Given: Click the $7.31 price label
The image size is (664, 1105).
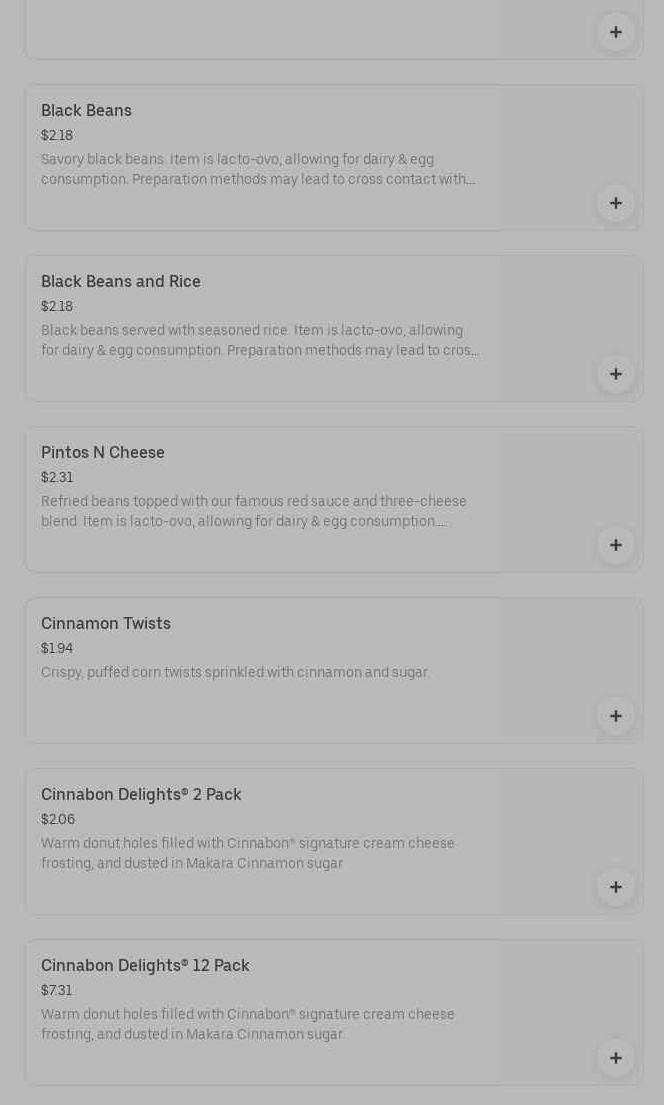Looking at the screenshot, I should [x=57, y=991].
